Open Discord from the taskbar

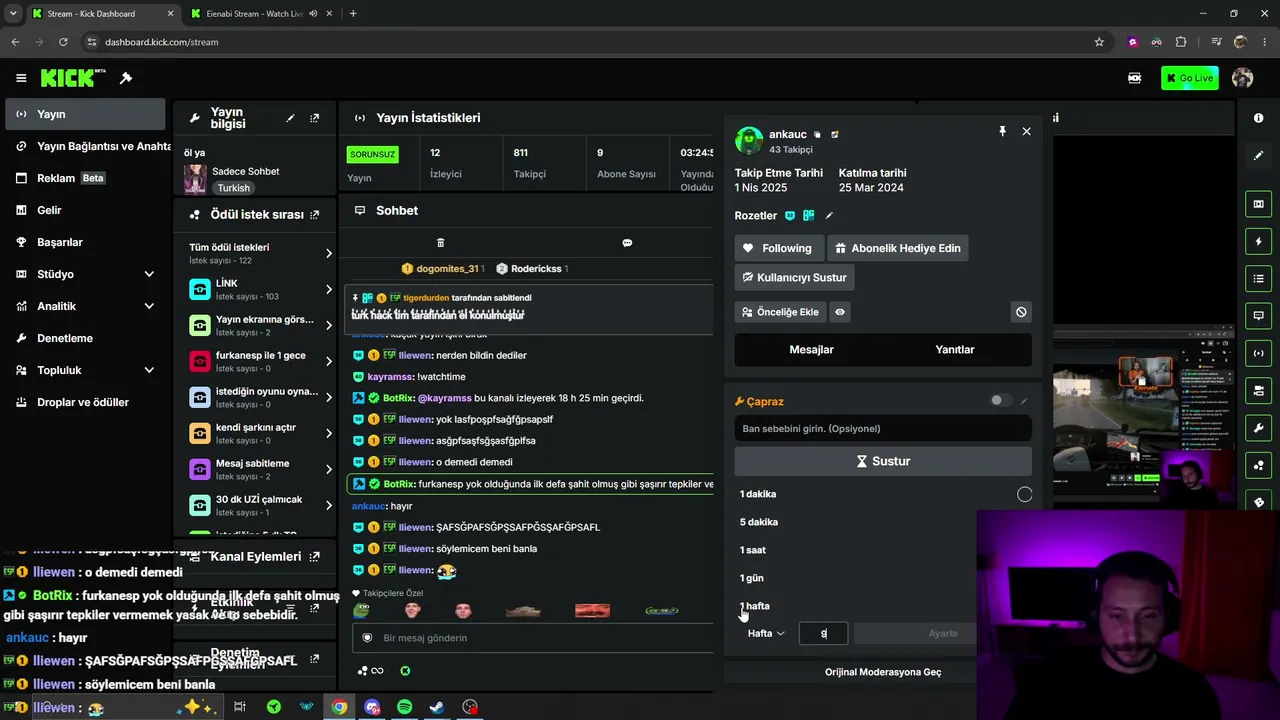click(x=372, y=707)
